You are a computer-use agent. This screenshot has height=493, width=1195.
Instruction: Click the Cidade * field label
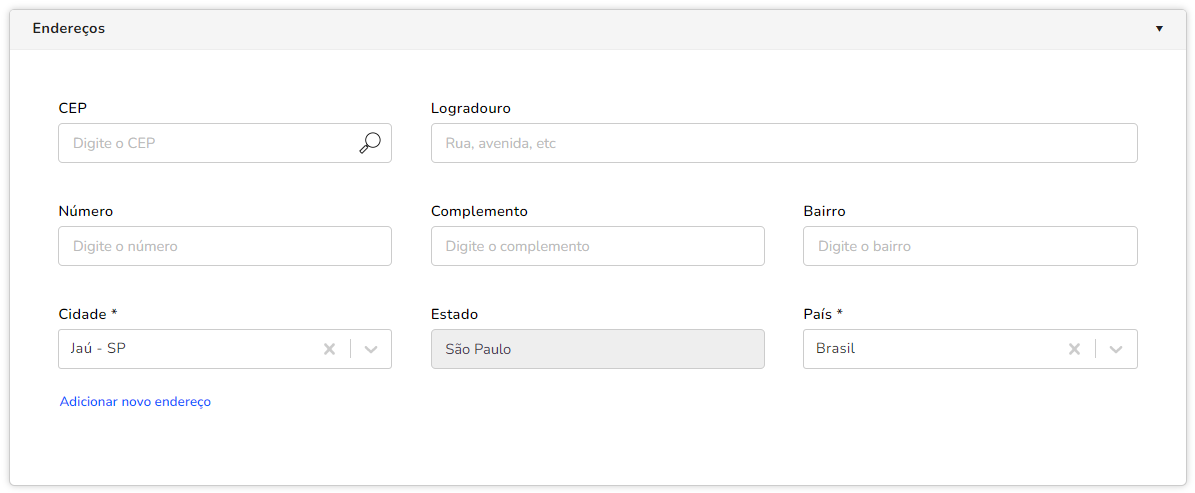[x=88, y=314]
